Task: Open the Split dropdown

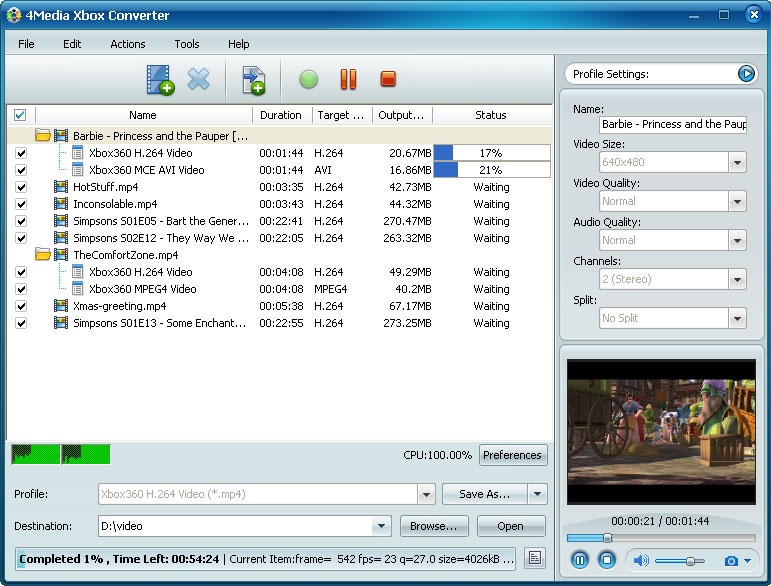Action: (x=737, y=318)
